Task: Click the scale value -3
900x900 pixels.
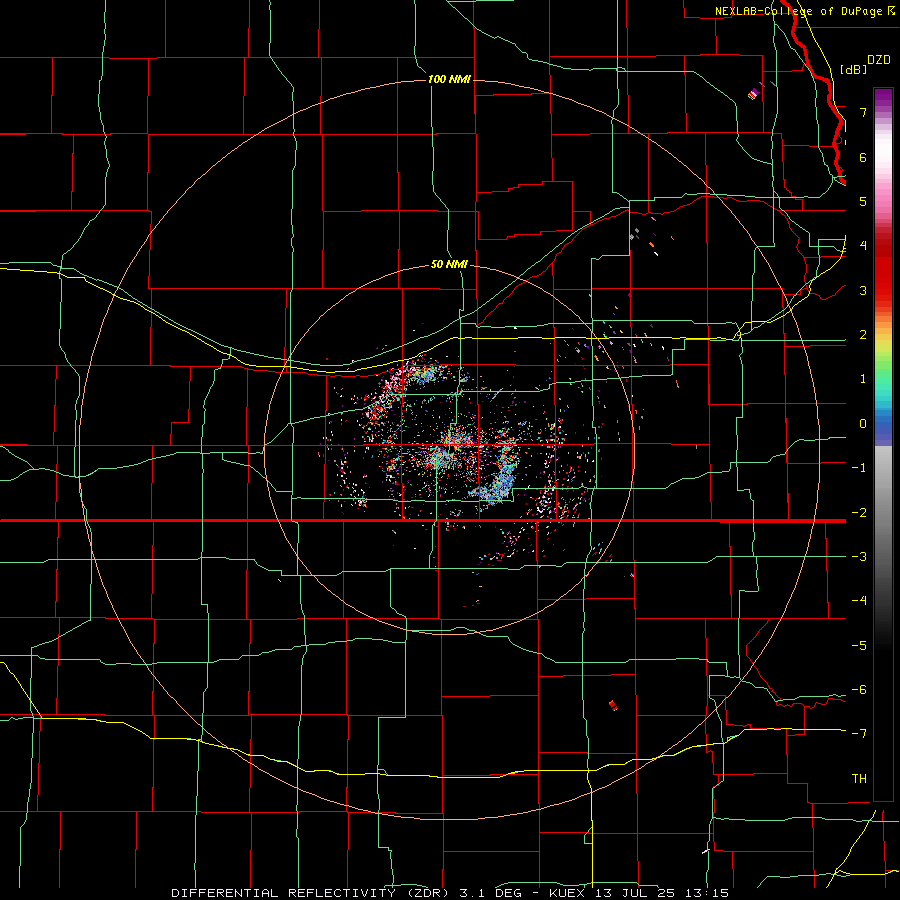Action: click(x=859, y=557)
